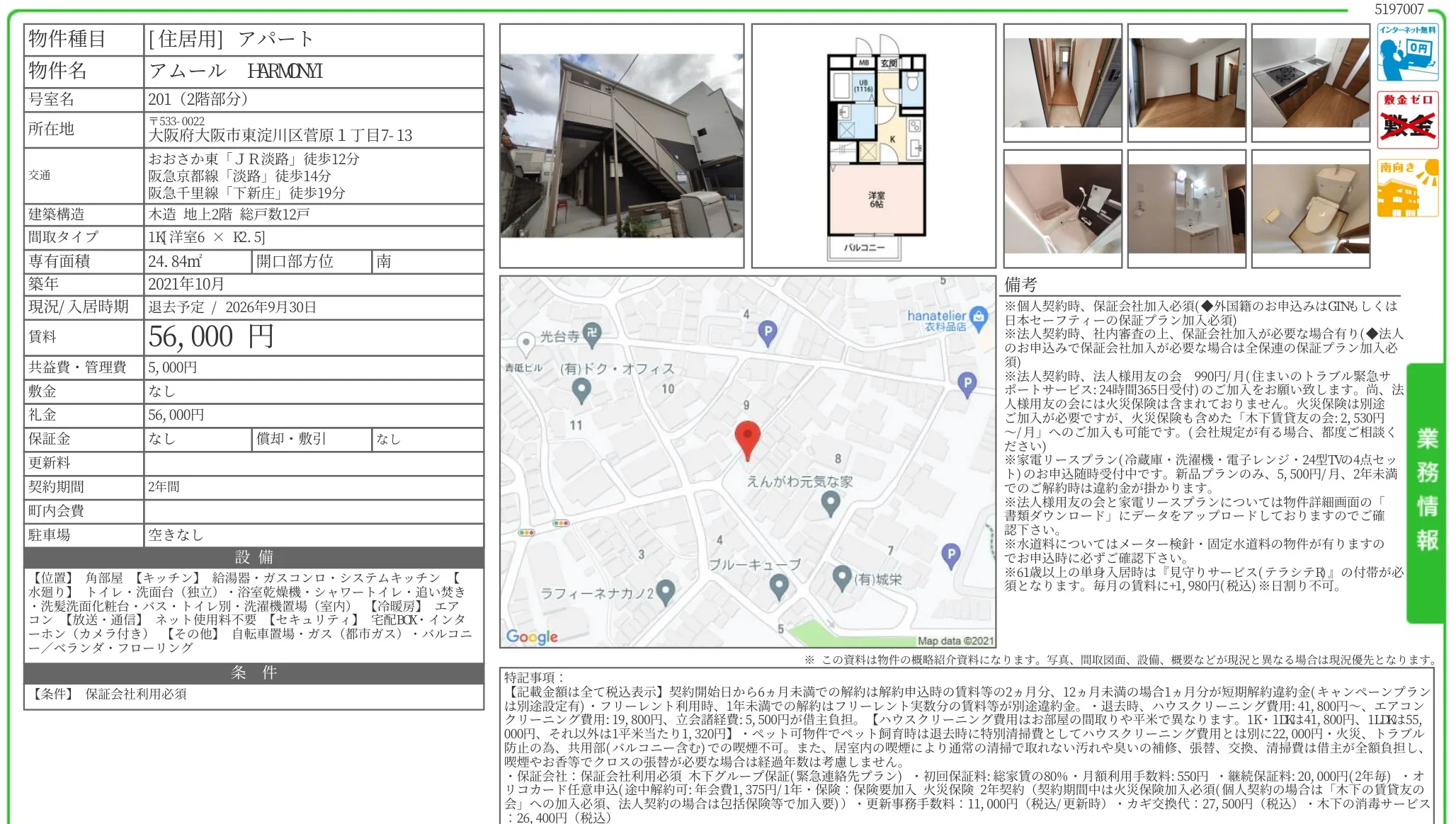Click the Google logo on the map

point(532,636)
